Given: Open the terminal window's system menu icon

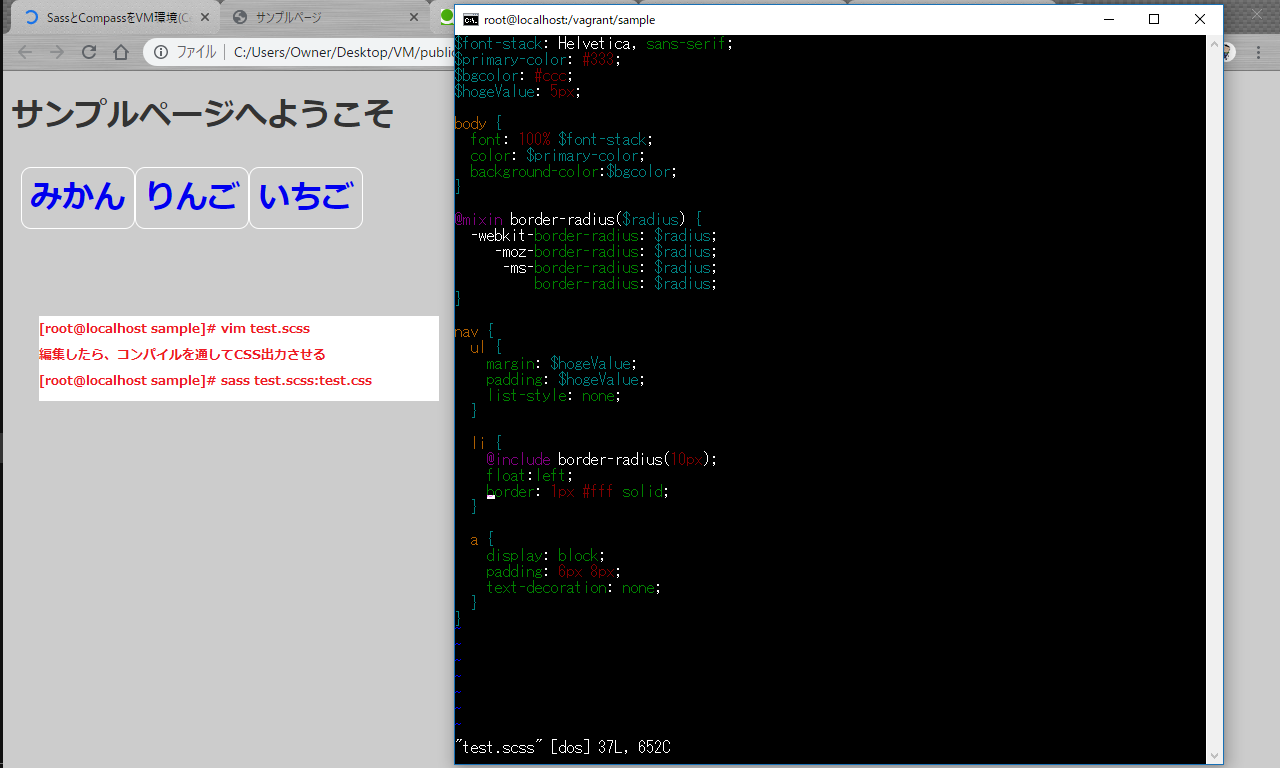Looking at the screenshot, I should pyautogui.click(x=470, y=20).
